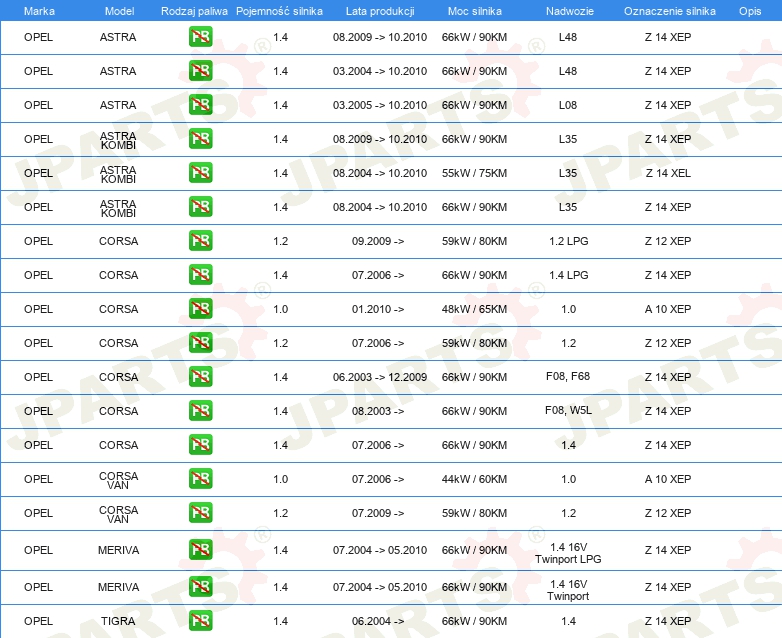Click fuel icon in ASTRA L08 row
The image size is (782, 638).
200,105
